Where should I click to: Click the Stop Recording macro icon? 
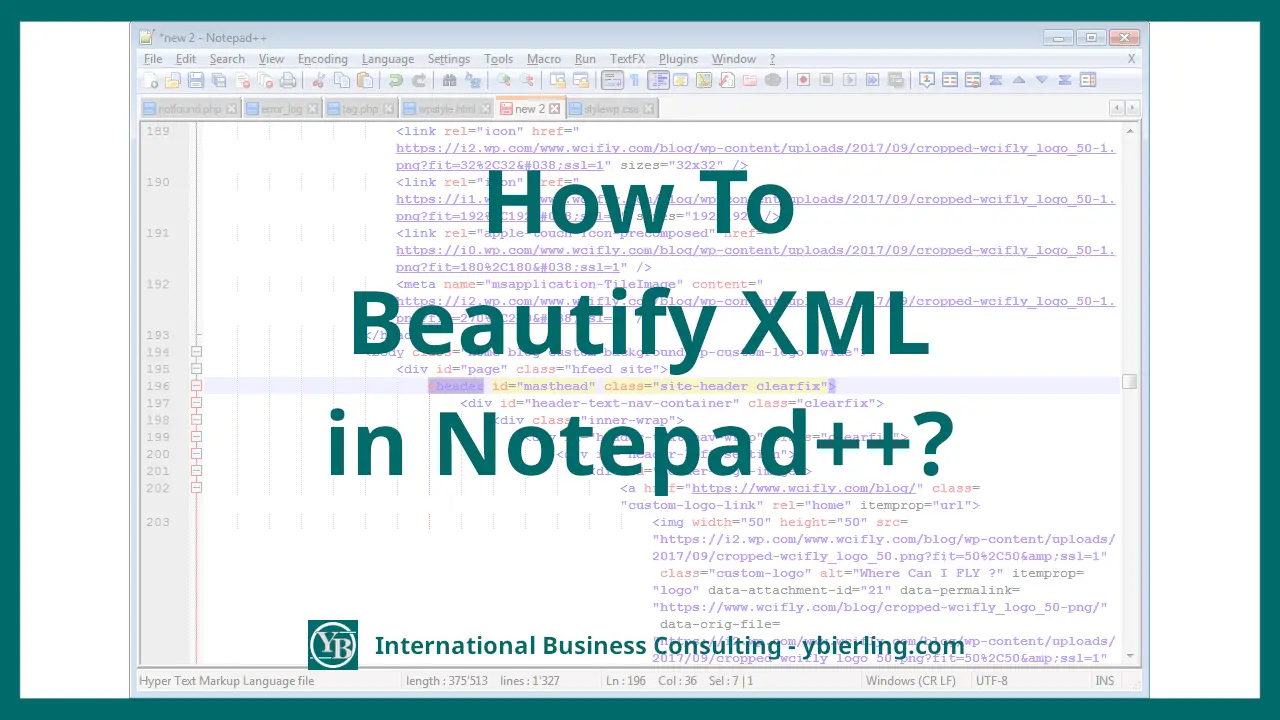pyautogui.click(x=826, y=80)
